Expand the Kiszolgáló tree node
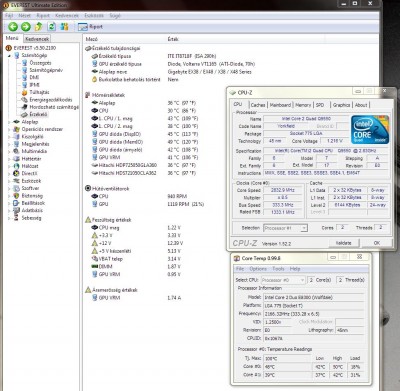The height and width of the screenshot is (391, 400). (9, 137)
